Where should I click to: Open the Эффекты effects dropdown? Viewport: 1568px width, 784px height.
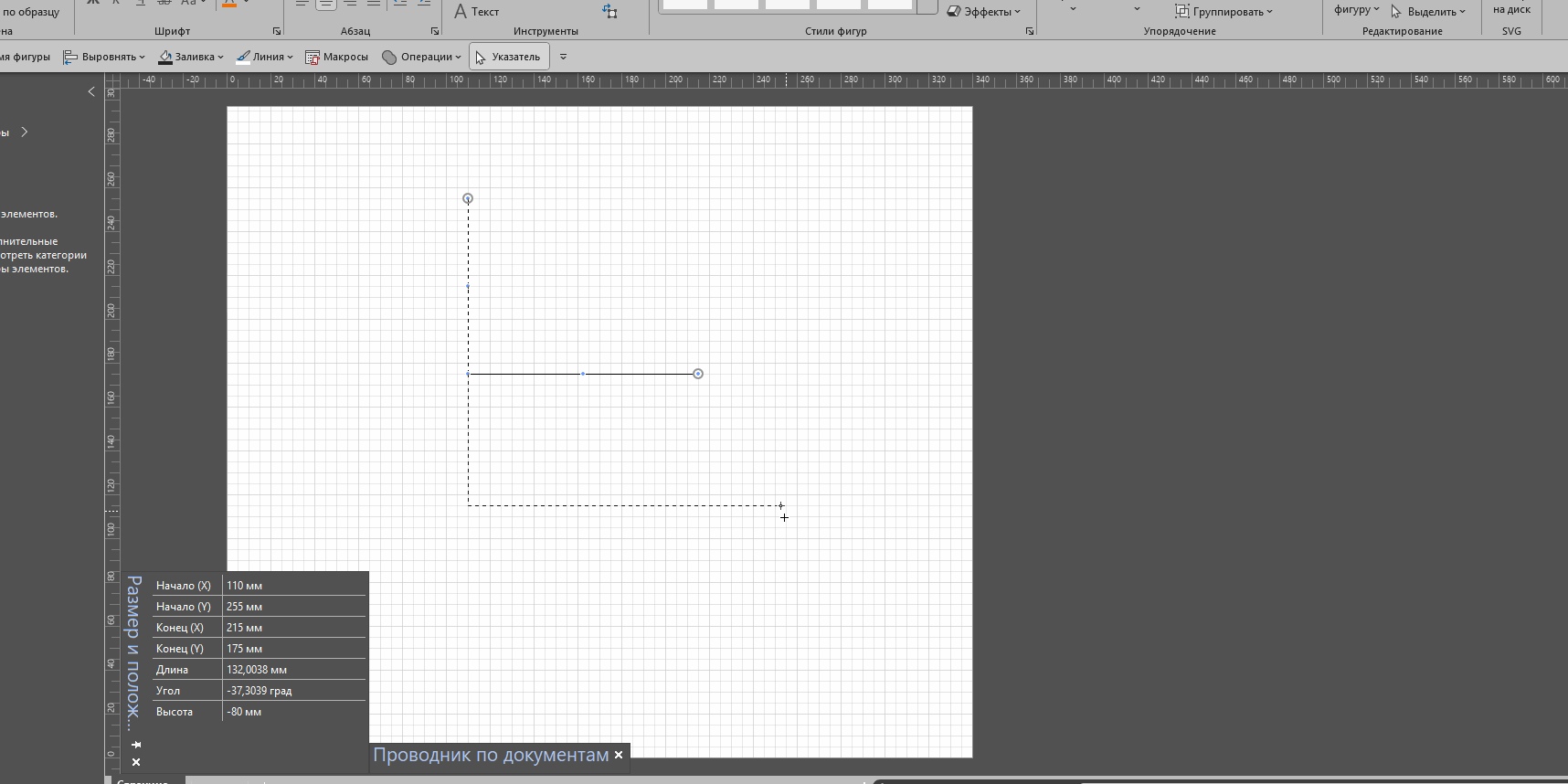[984, 12]
